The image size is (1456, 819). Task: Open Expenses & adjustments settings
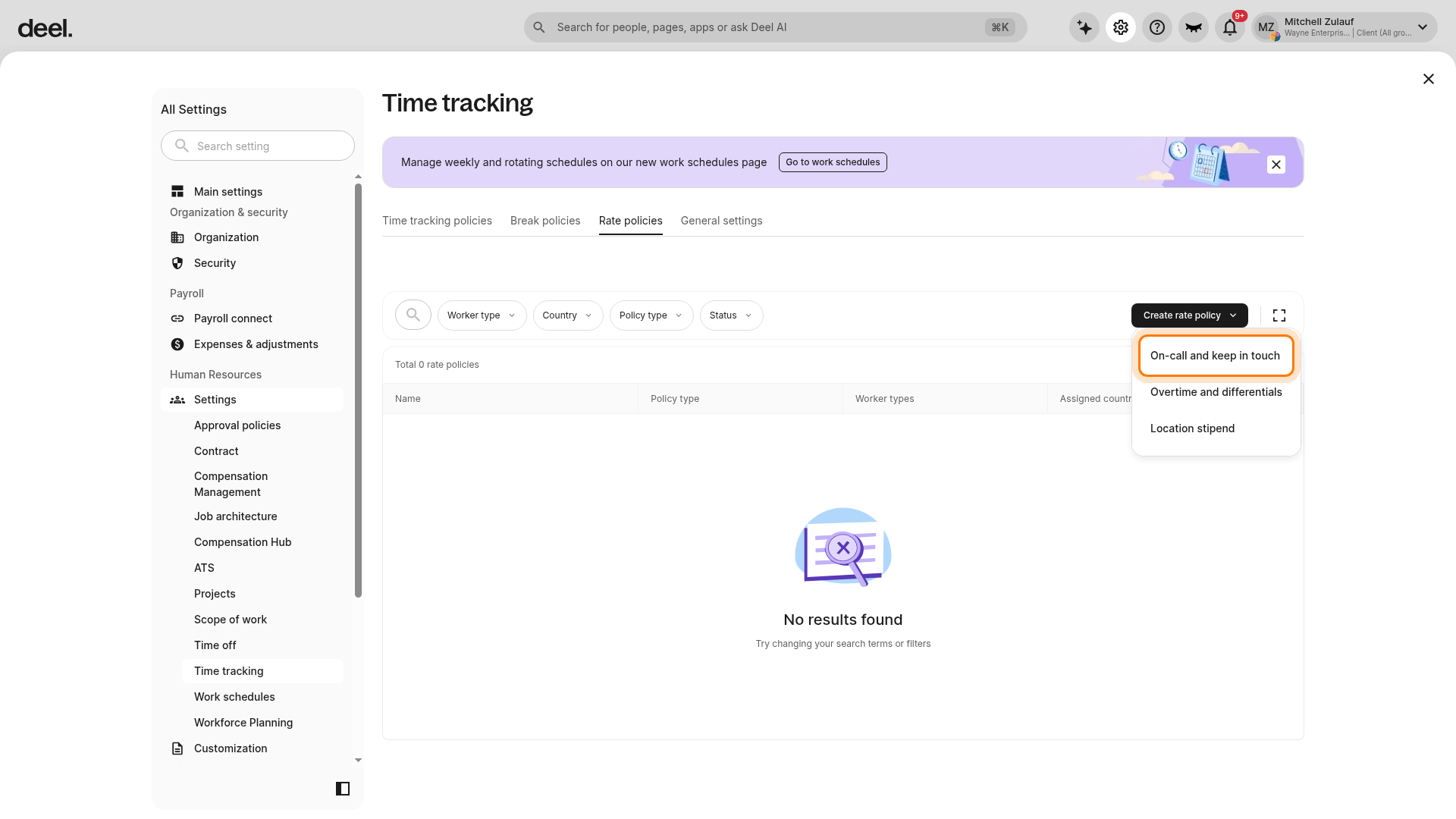252,344
